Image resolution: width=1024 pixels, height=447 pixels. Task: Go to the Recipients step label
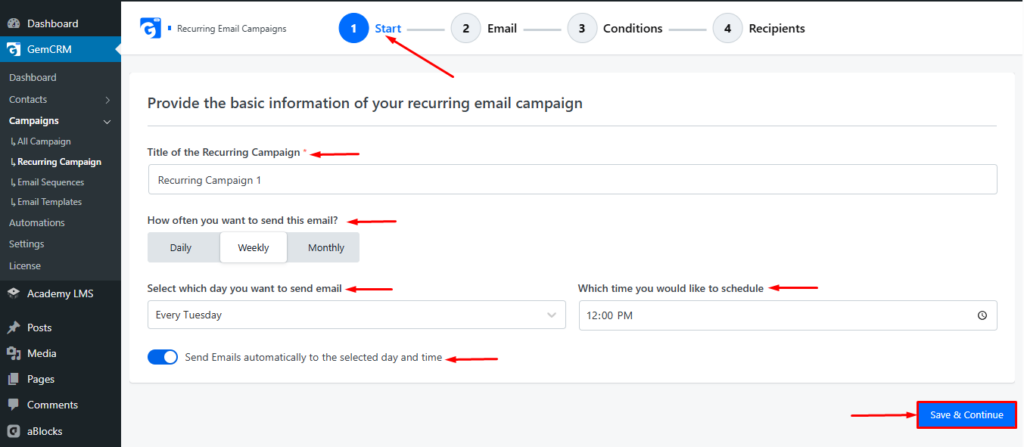[x=777, y=29]
